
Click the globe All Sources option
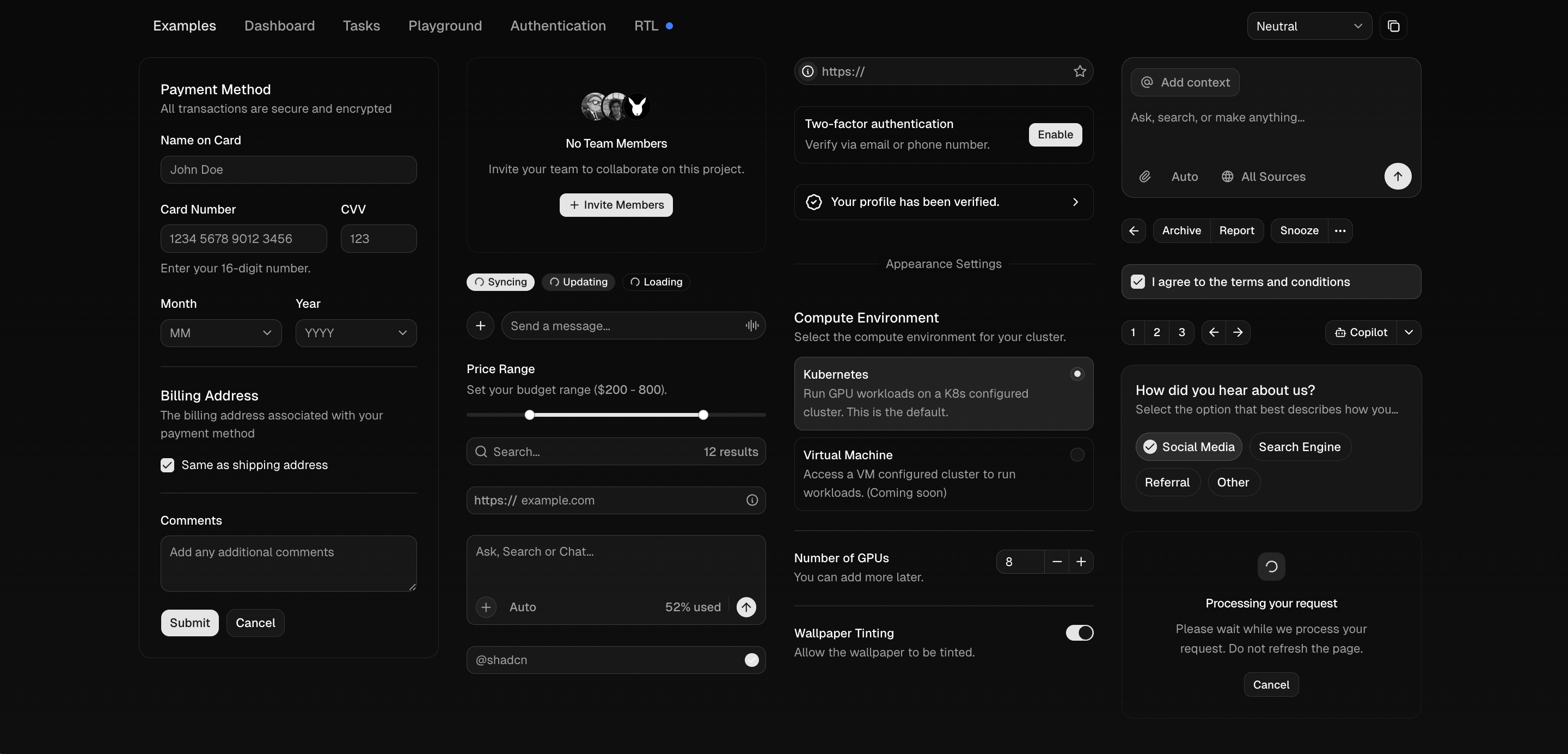1263,177
